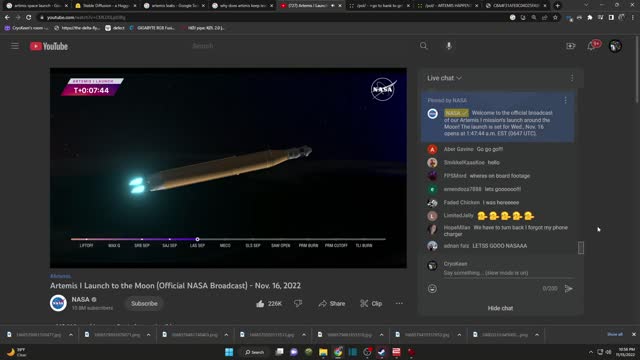
Task: Open the Windows Start button
Action: pos(229,352)
